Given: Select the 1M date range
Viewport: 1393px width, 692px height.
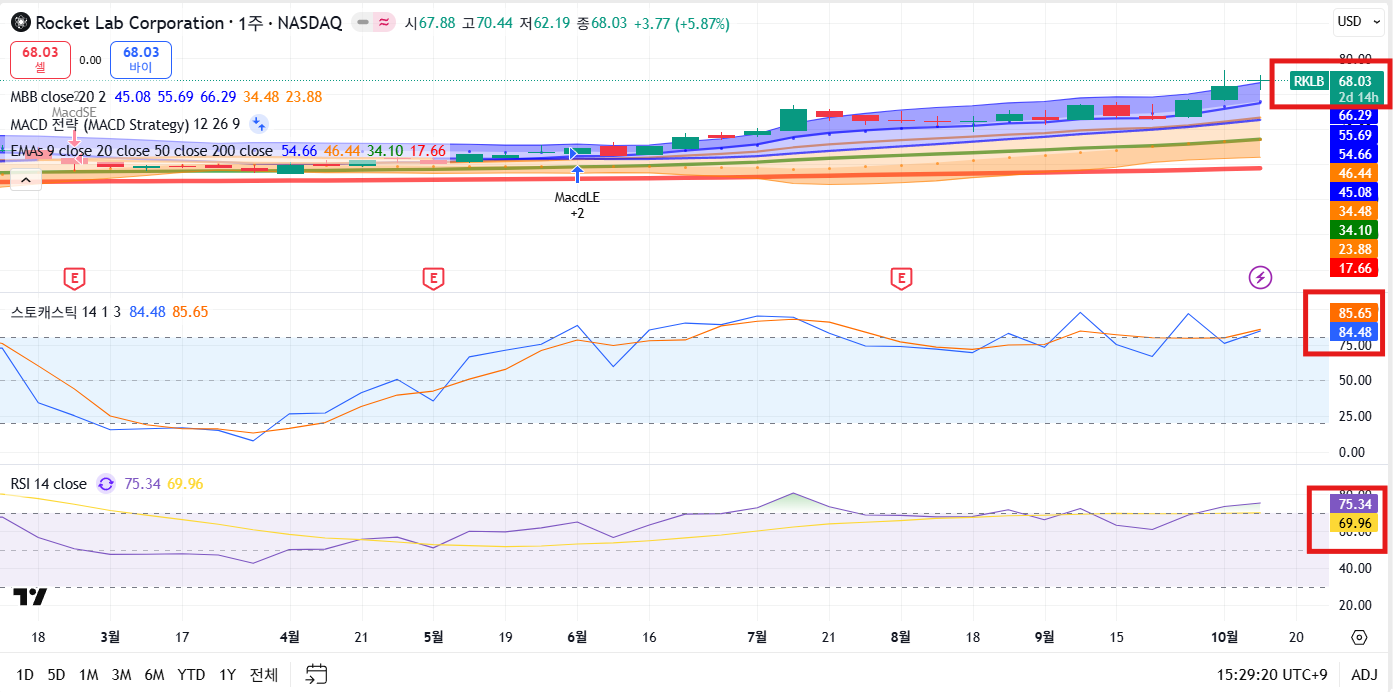Looking at the screenshot, I should pos(88,675).
